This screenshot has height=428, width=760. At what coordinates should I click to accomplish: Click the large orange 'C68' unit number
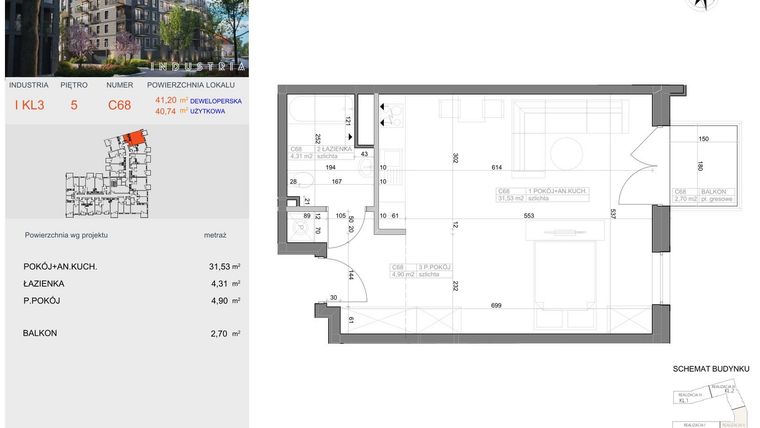119,105
